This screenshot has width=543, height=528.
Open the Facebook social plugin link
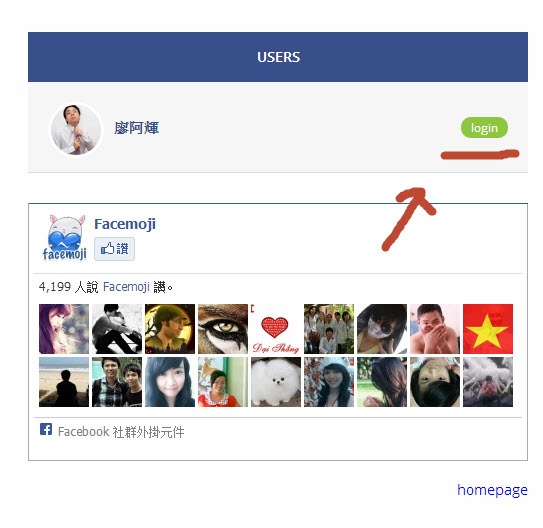pos(121,432)
